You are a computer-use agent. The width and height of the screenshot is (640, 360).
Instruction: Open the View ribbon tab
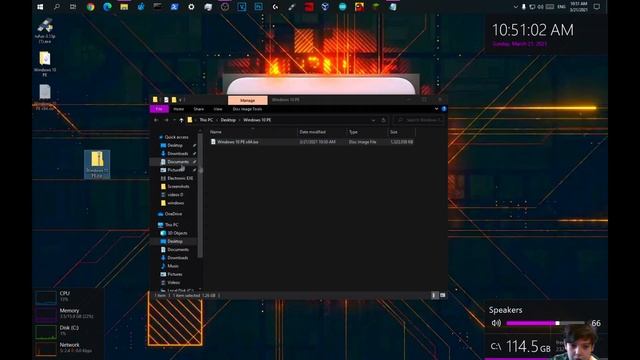click(x=218, y=109)
